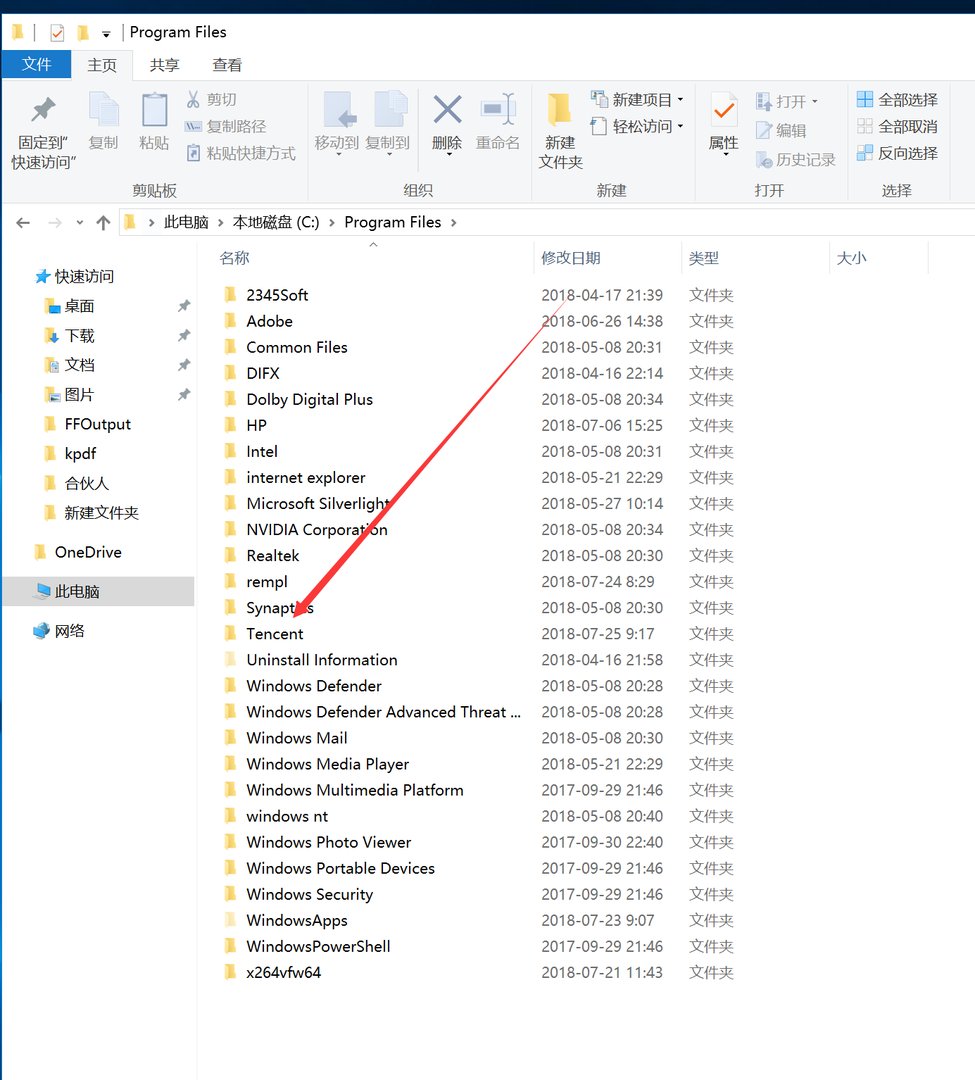The width and height of the screenshot is (975, 1080).
Task: Click the Paste icon in ribbon
Action: point(154,111)
